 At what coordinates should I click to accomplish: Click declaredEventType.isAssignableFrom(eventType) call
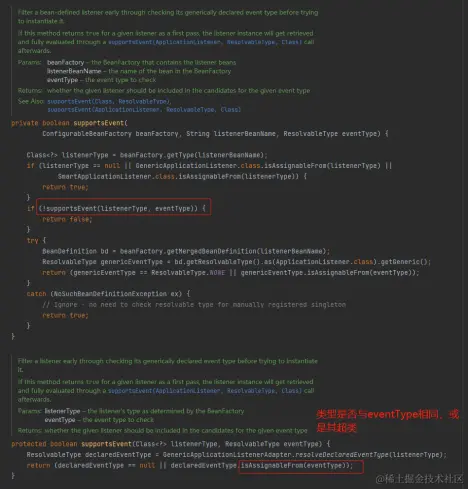260,465
